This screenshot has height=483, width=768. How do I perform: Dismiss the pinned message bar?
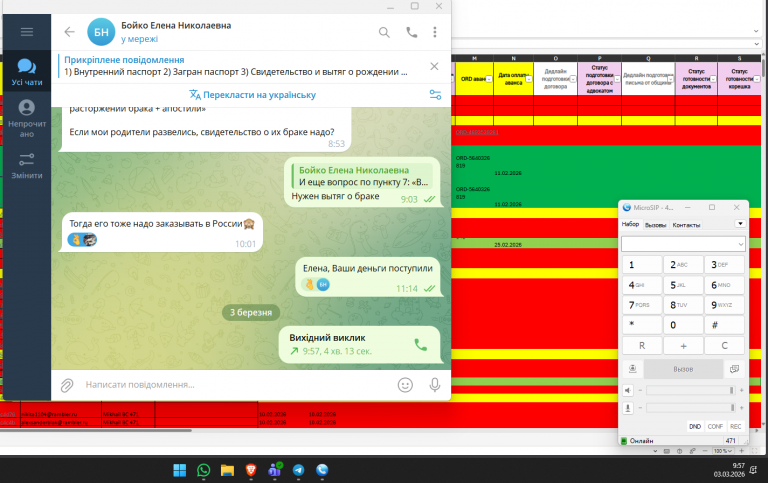tap(434, 66)
